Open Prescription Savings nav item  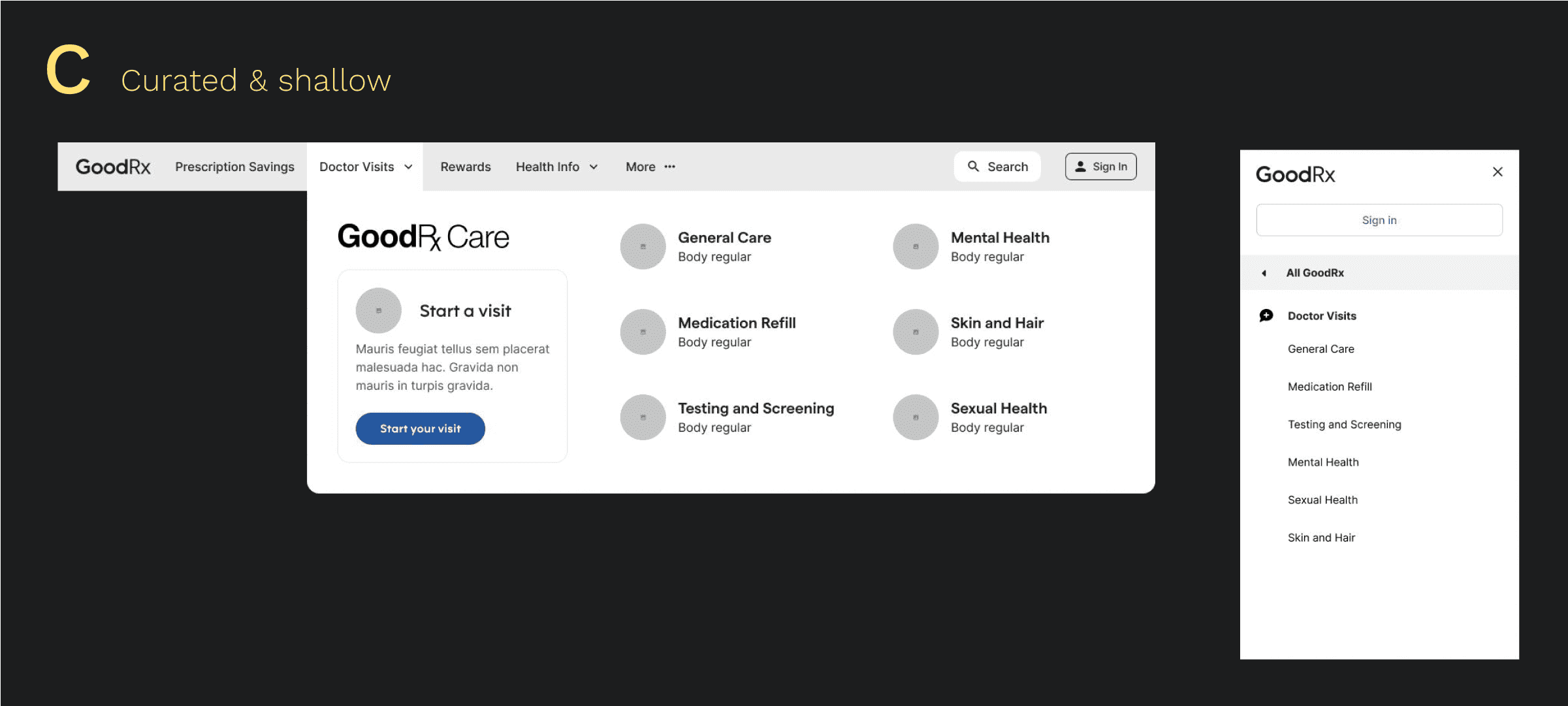click(234, 167)
